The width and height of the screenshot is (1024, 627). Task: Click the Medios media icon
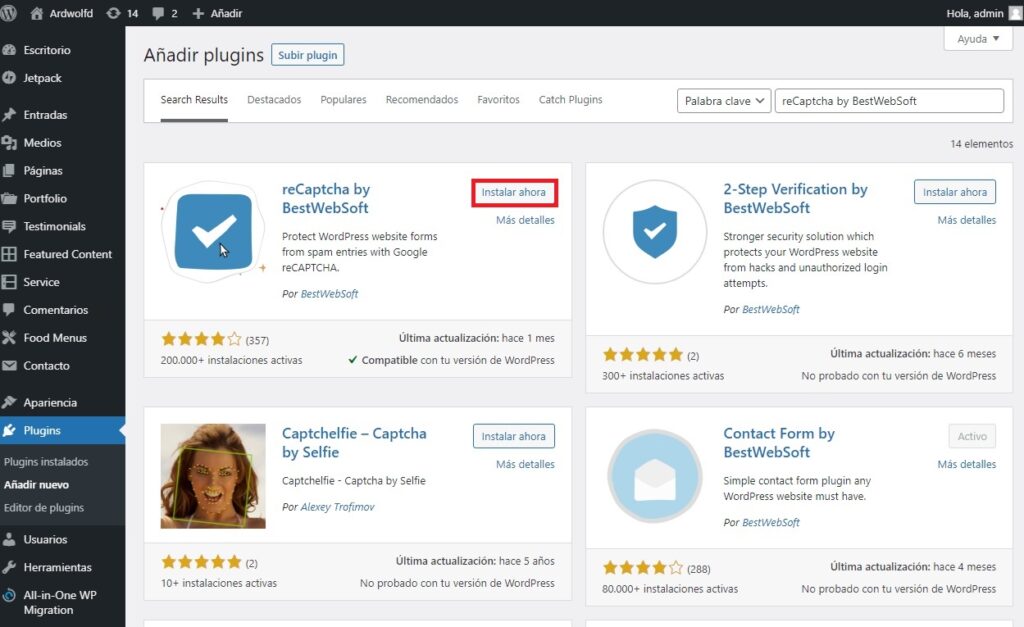point(8,142)
